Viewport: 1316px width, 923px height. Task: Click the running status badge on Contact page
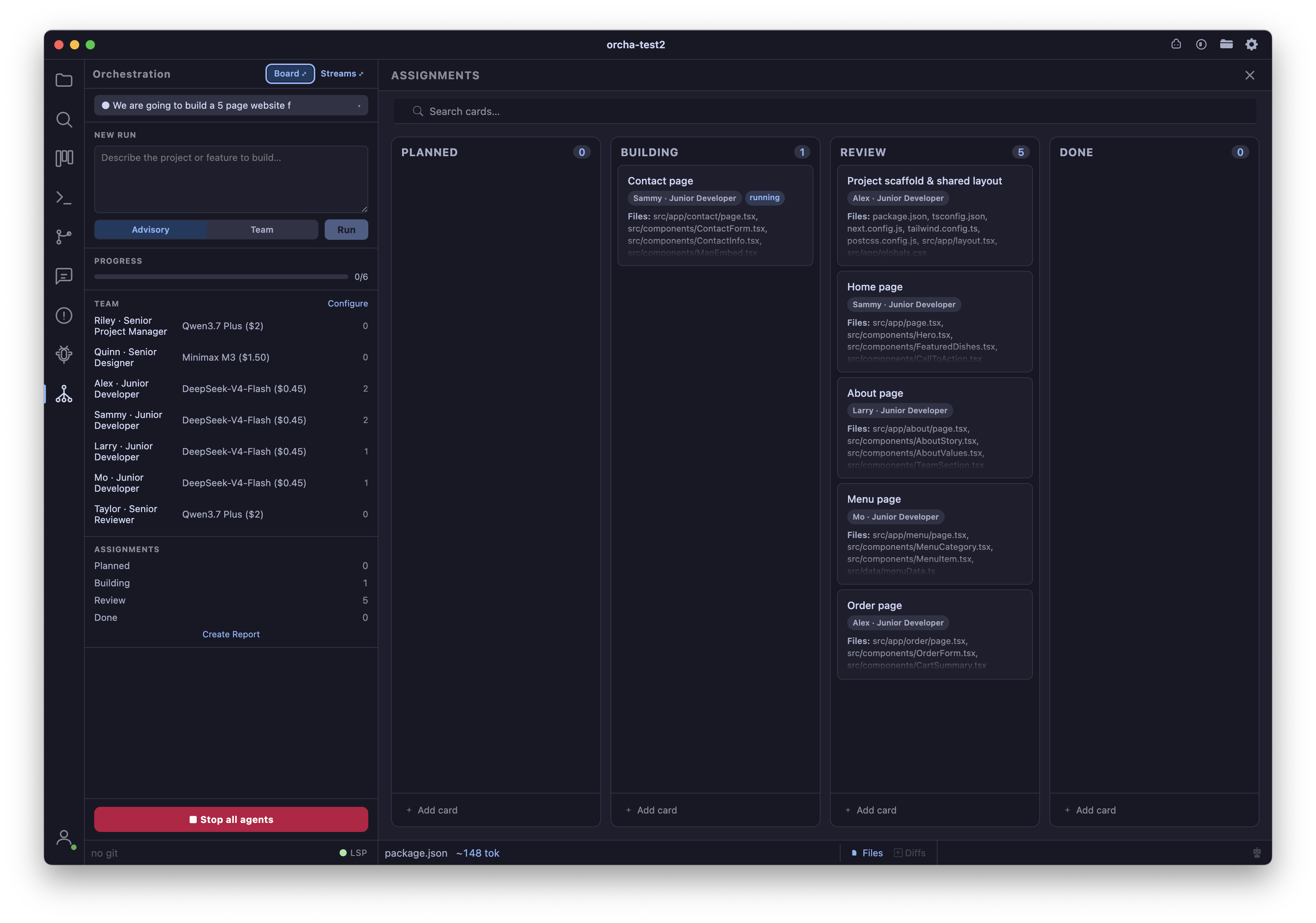[764, 198]
